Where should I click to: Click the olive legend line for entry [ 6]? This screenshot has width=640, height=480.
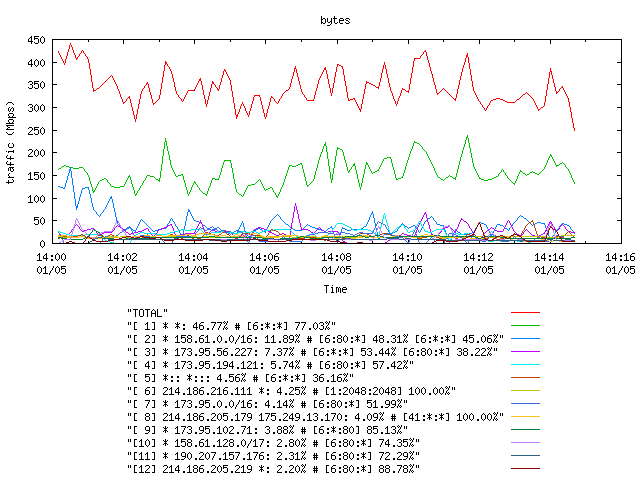tap(525, 391)
